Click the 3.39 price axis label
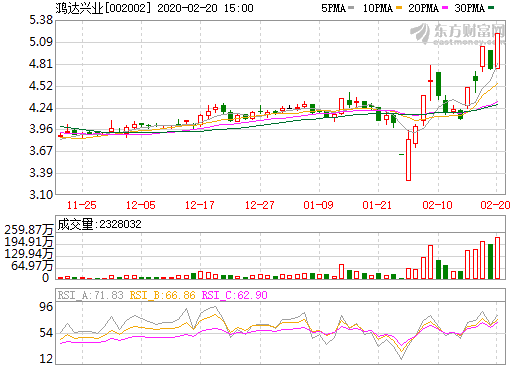 click(x=41, y=173)
